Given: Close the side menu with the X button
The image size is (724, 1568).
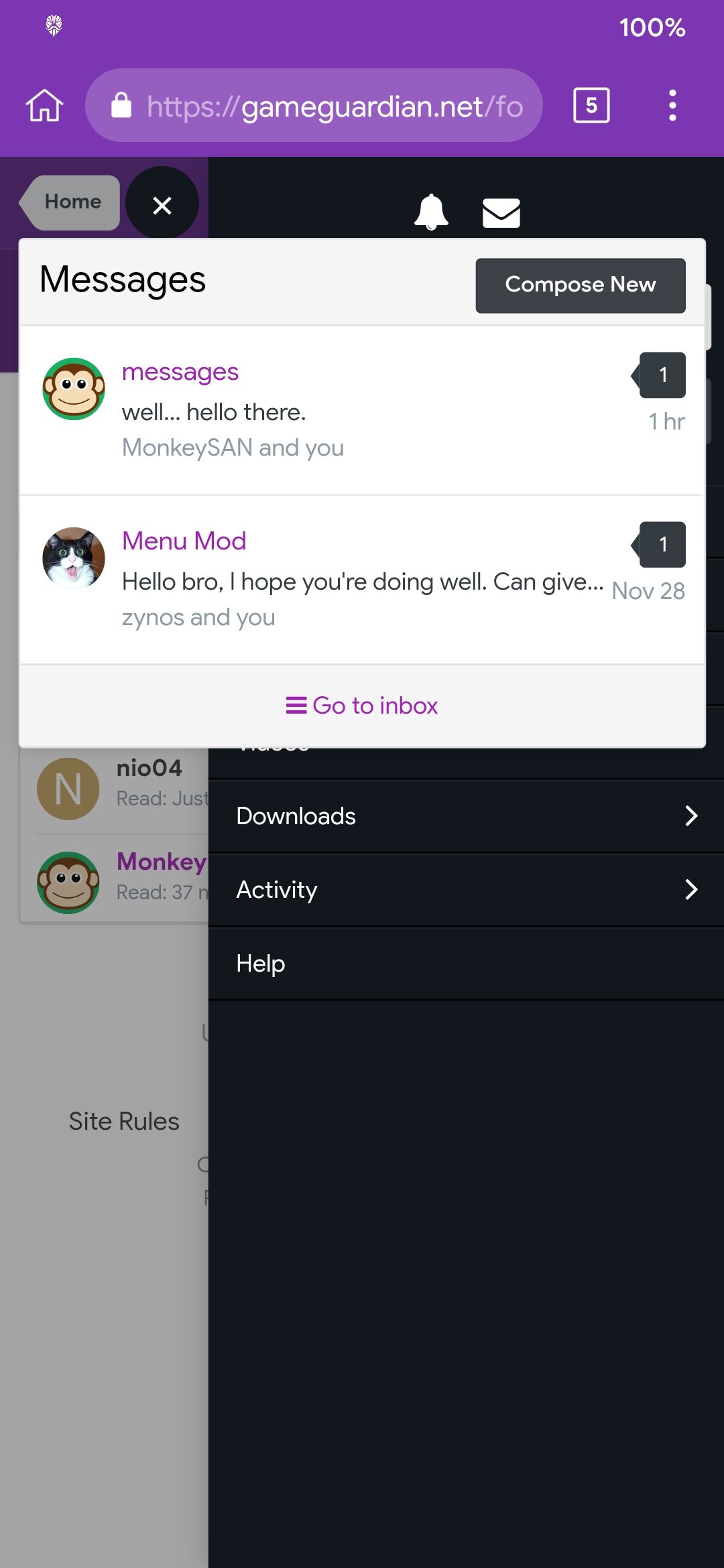Looking at the screenshot, I should (162, 204).
